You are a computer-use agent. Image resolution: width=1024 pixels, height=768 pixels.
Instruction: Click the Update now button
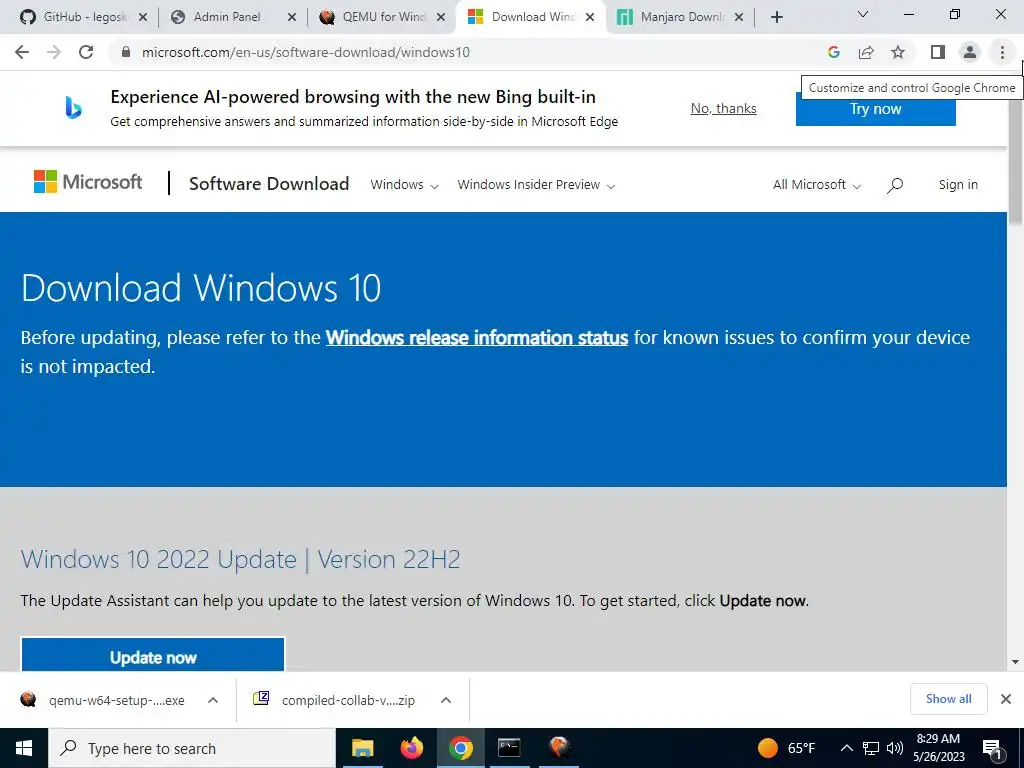153,655
